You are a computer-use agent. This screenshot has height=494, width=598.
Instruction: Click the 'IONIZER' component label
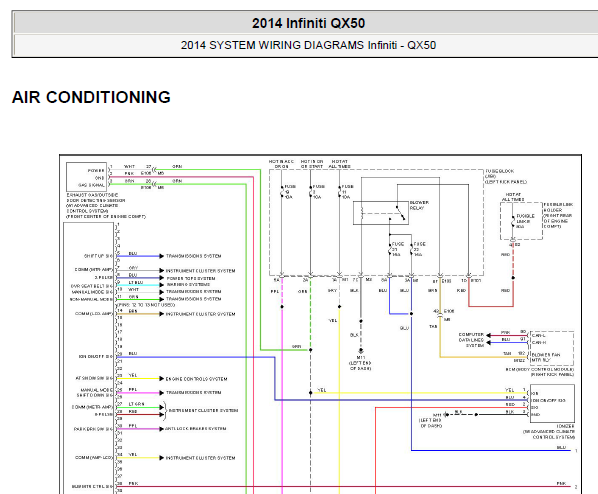565,426
